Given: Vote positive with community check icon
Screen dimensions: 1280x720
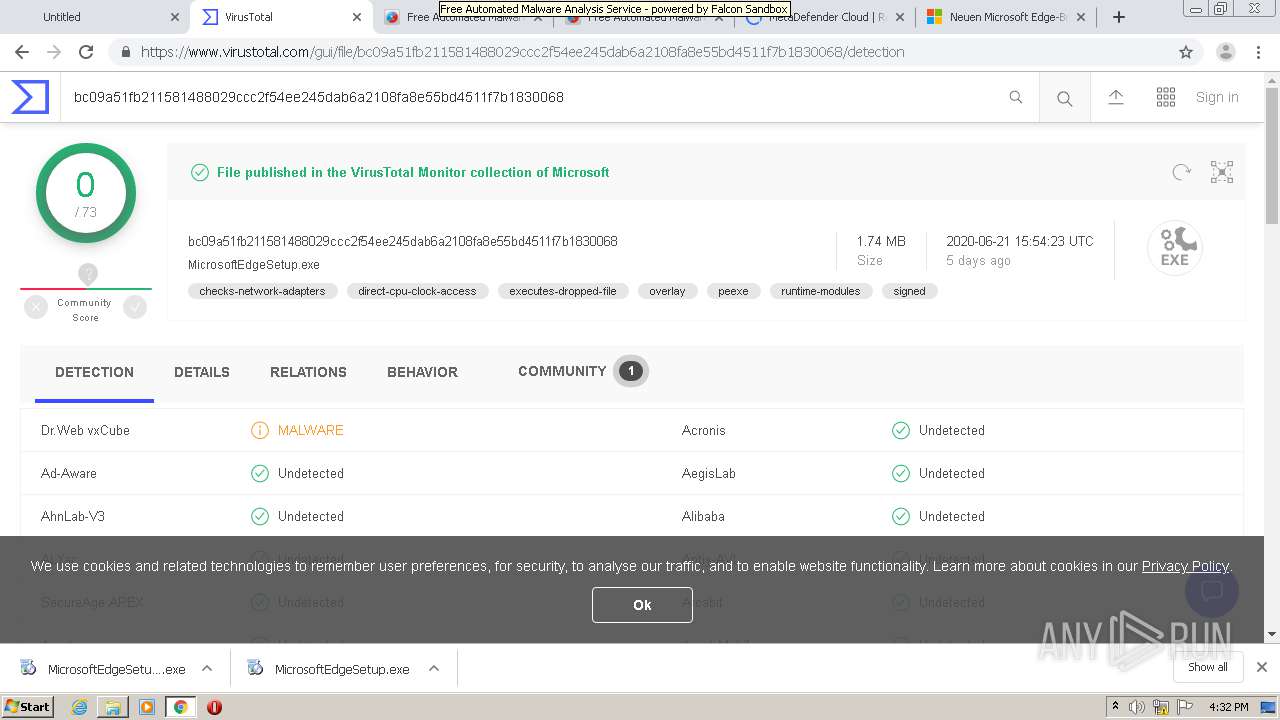Looking at the screenshot, I should point(135,308).
